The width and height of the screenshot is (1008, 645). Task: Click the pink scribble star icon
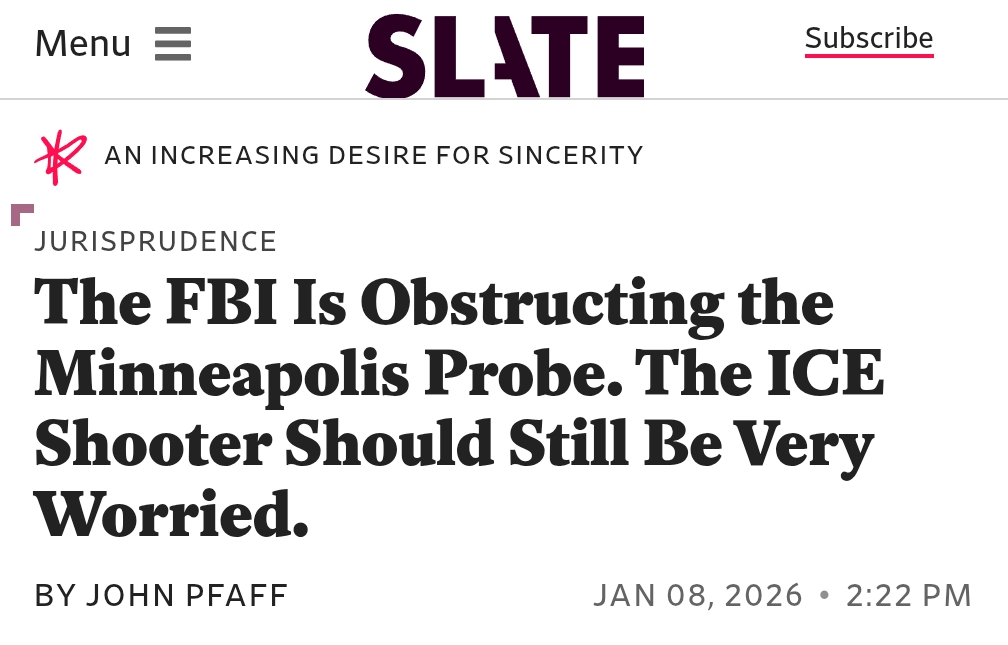[x=60, y=157]
